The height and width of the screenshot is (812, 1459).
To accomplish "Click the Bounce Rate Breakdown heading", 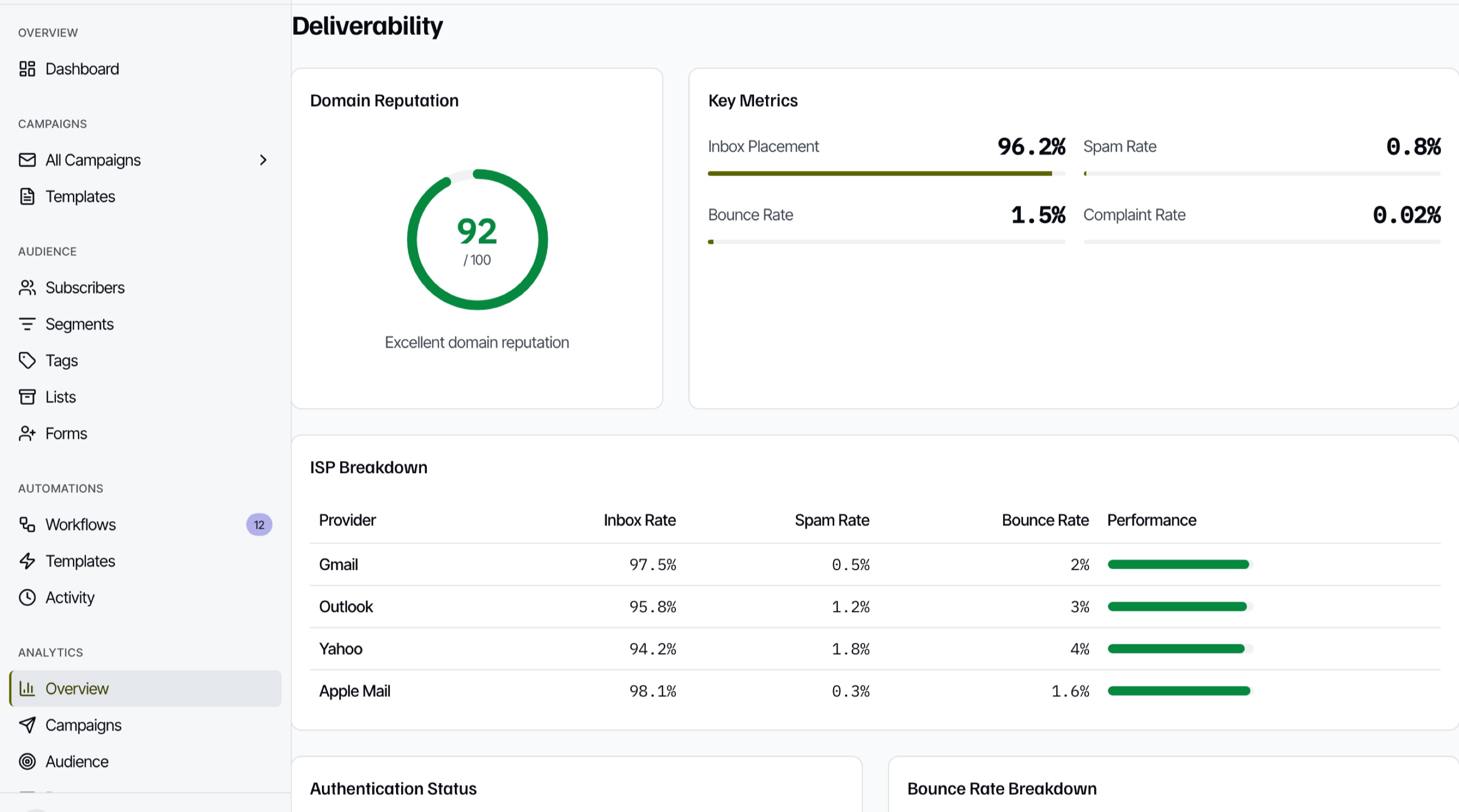I will (x=1002, y=789).
